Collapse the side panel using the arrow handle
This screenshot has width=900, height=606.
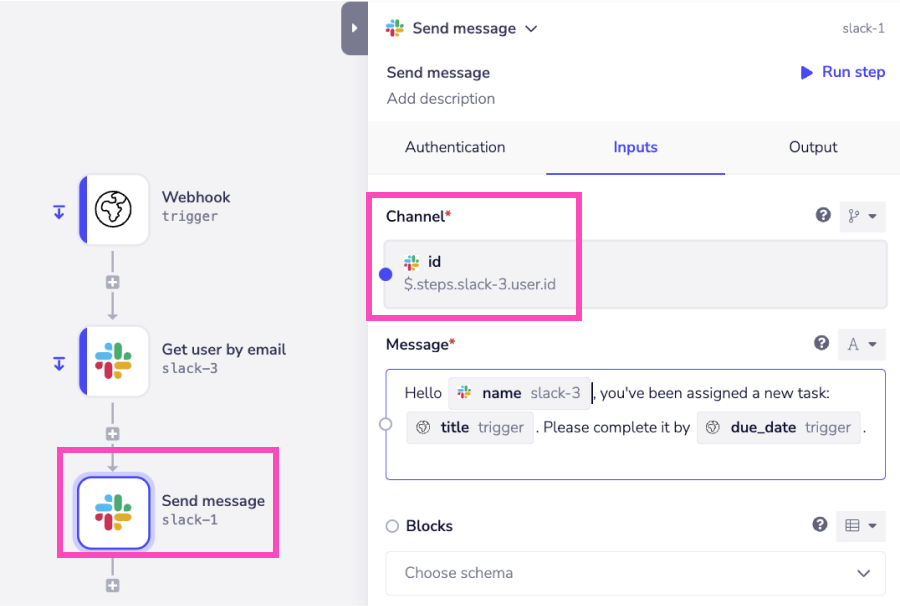(354, 28)
